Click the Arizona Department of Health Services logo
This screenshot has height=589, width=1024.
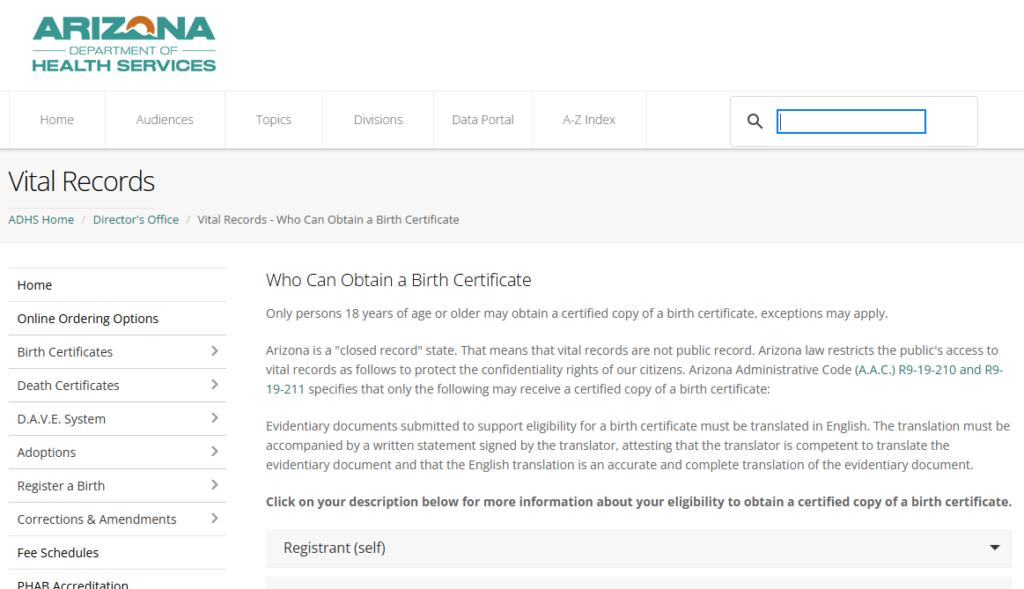124,44
